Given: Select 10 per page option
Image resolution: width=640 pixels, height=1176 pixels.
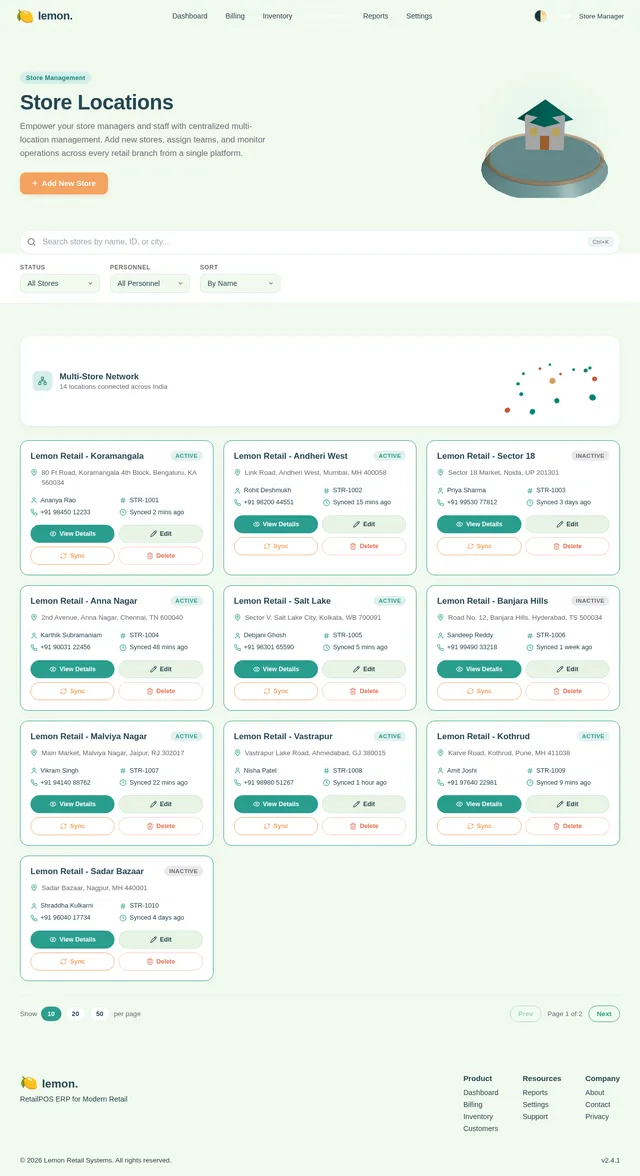Looking at the screenshot, I should (x=51, y=1014).
